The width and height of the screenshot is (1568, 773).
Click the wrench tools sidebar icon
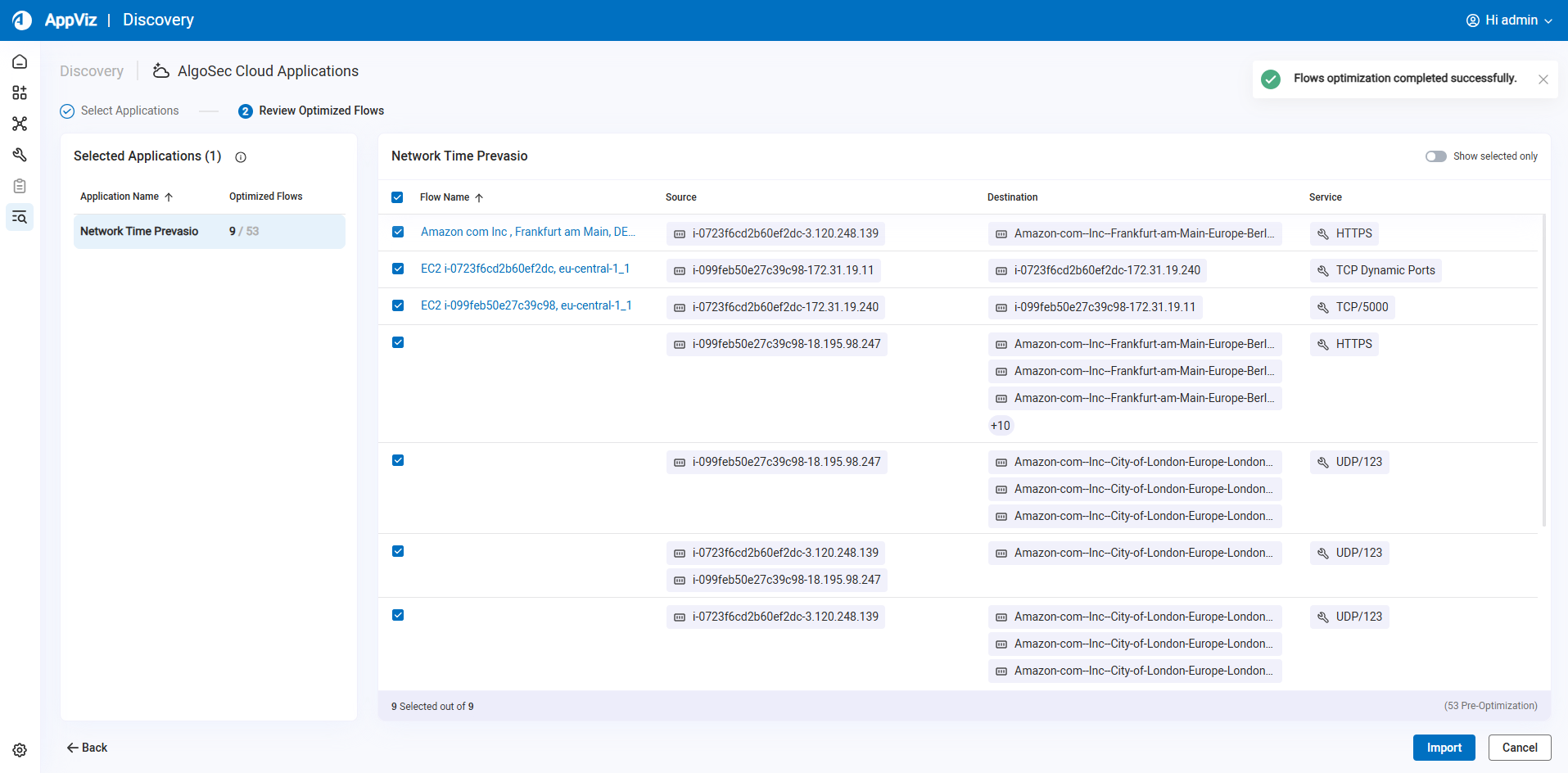(x=20, y=155)
